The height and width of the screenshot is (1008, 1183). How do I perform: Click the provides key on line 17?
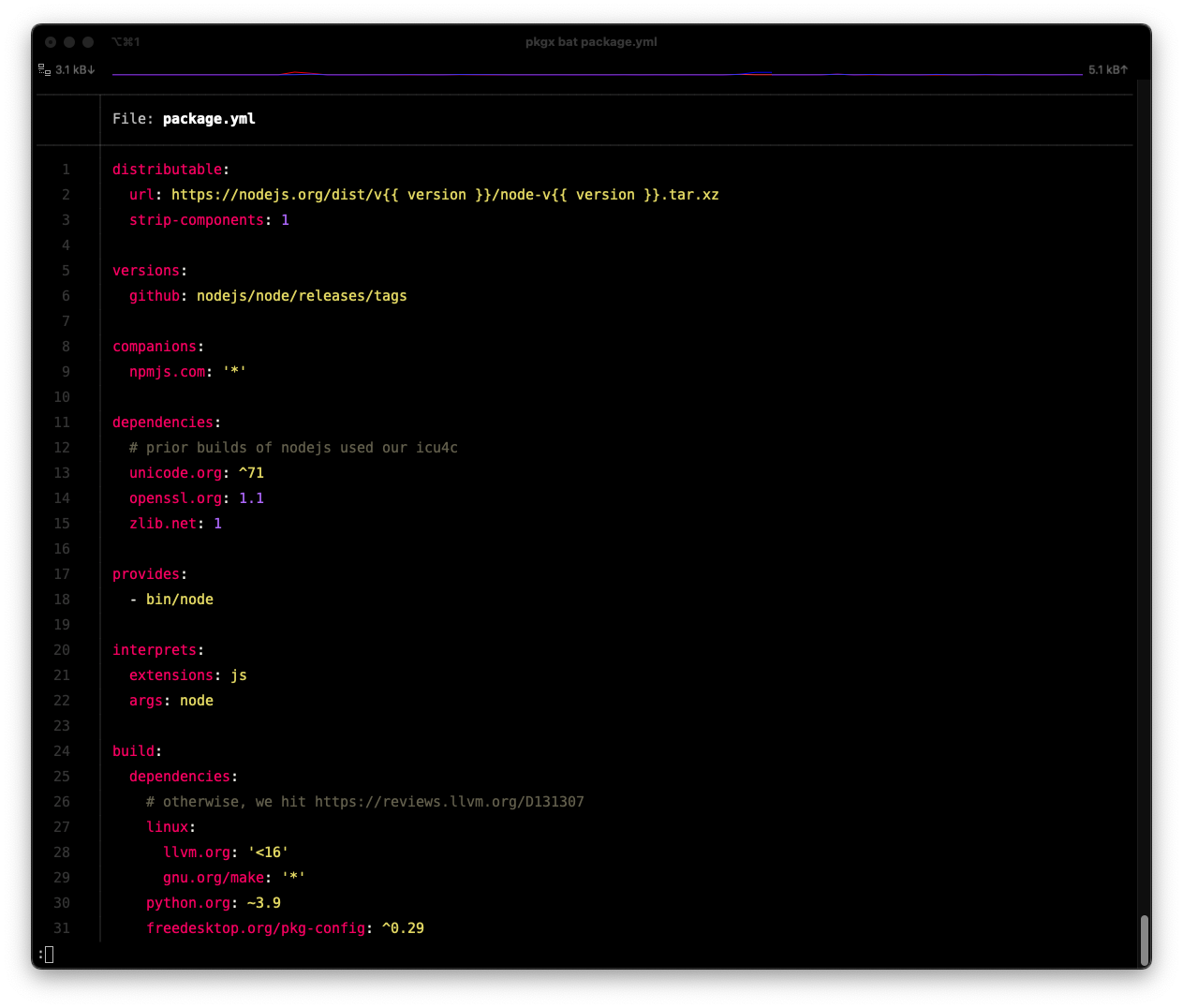tap(145, 573)
